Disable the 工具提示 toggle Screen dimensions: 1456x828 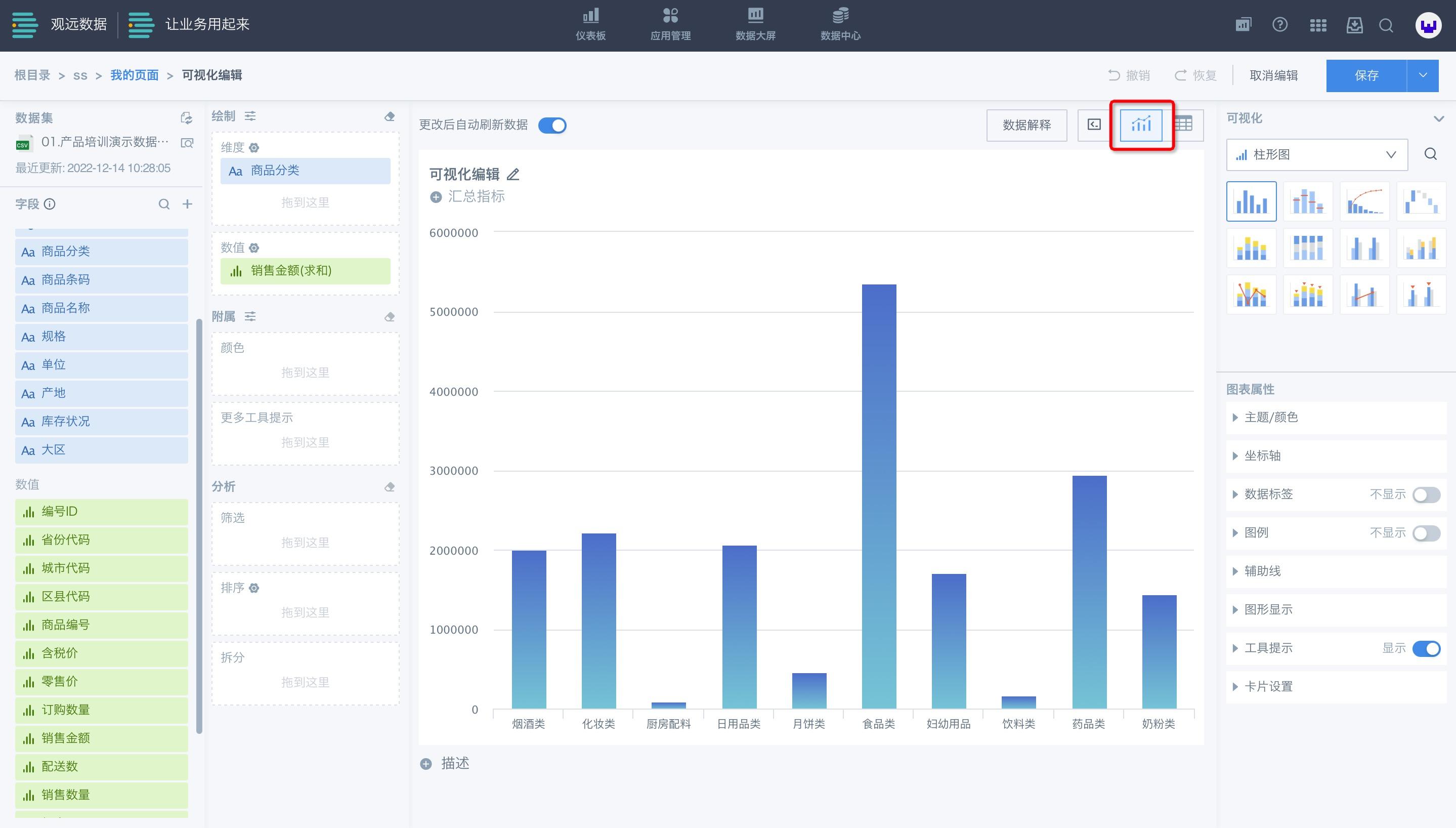click(x=1426, y=648)
